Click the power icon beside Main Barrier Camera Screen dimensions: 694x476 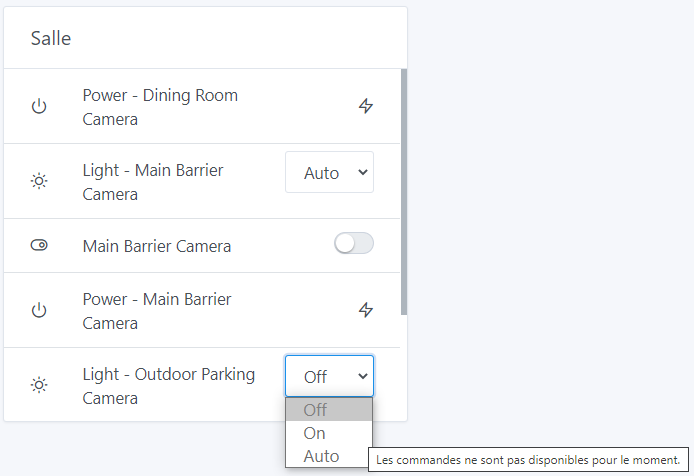(39, 310)
